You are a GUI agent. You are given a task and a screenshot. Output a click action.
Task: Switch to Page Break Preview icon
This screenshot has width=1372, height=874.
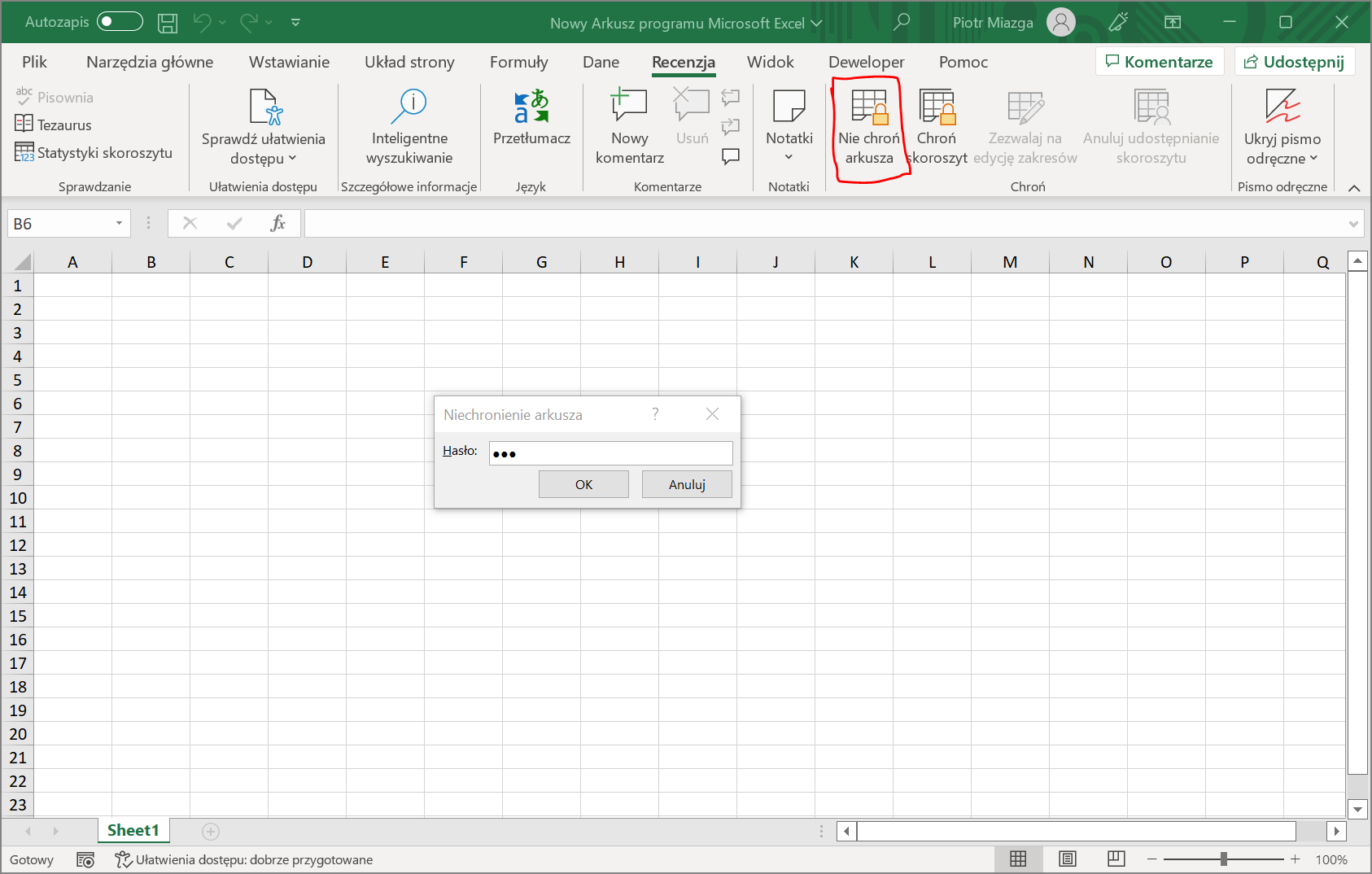1116,859
